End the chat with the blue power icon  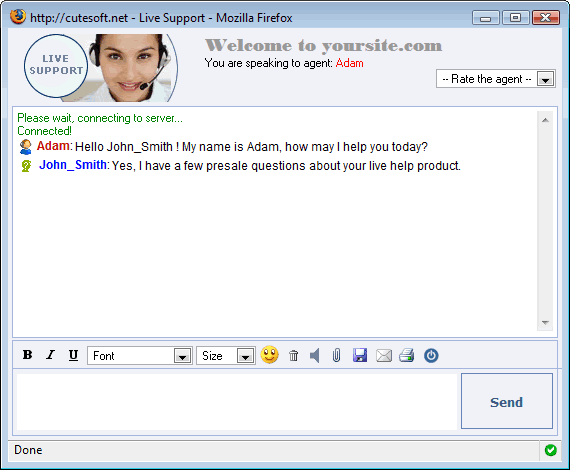coord(431,355)
